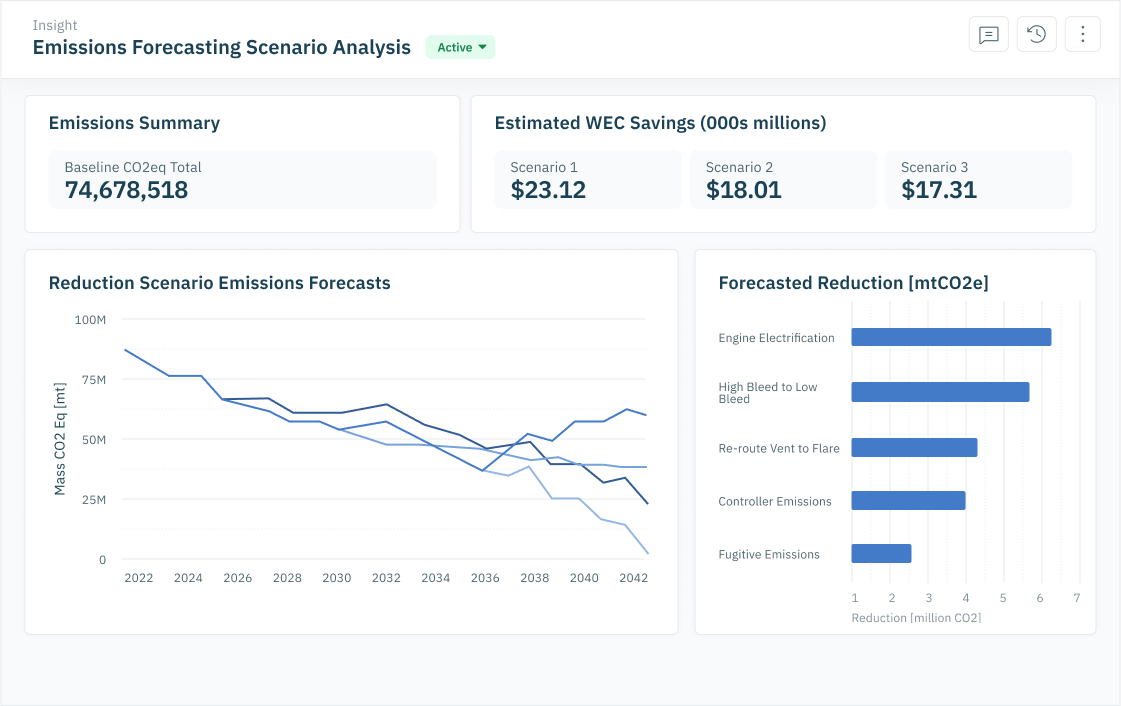
Task: Click the Engine Electrification bar
Action: coord(951,337)
